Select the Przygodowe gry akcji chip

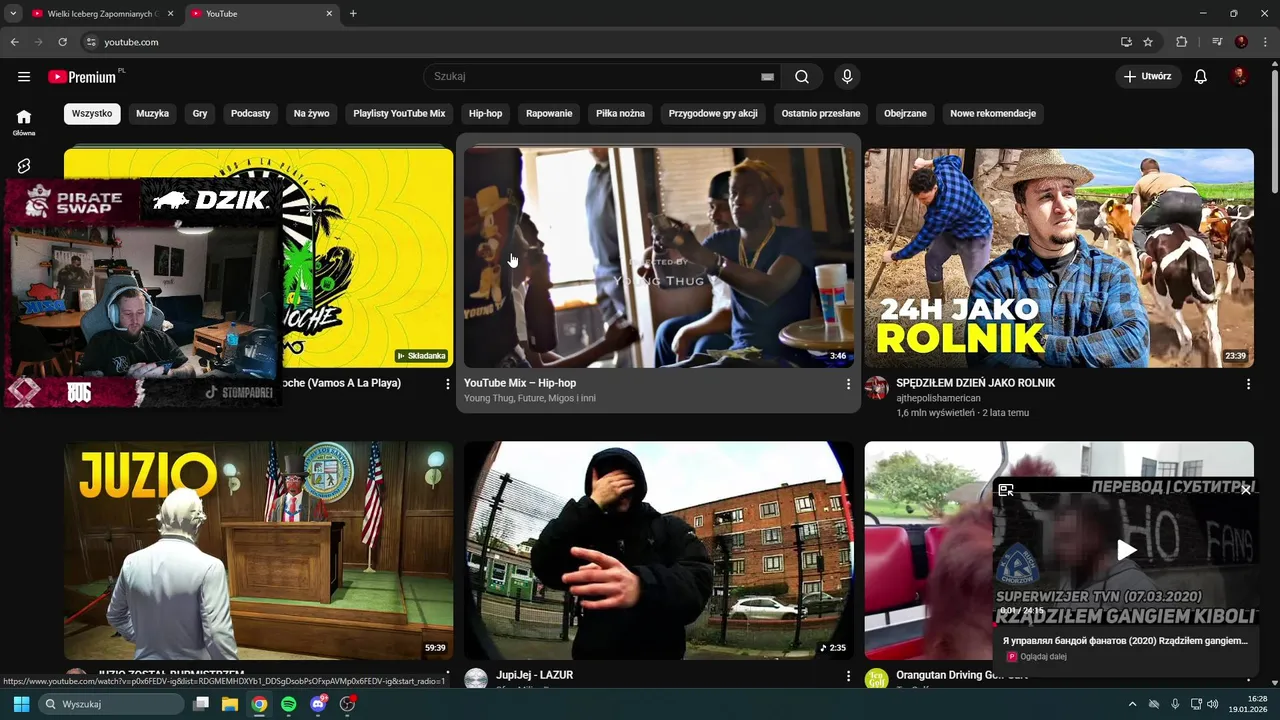point(713,114)
